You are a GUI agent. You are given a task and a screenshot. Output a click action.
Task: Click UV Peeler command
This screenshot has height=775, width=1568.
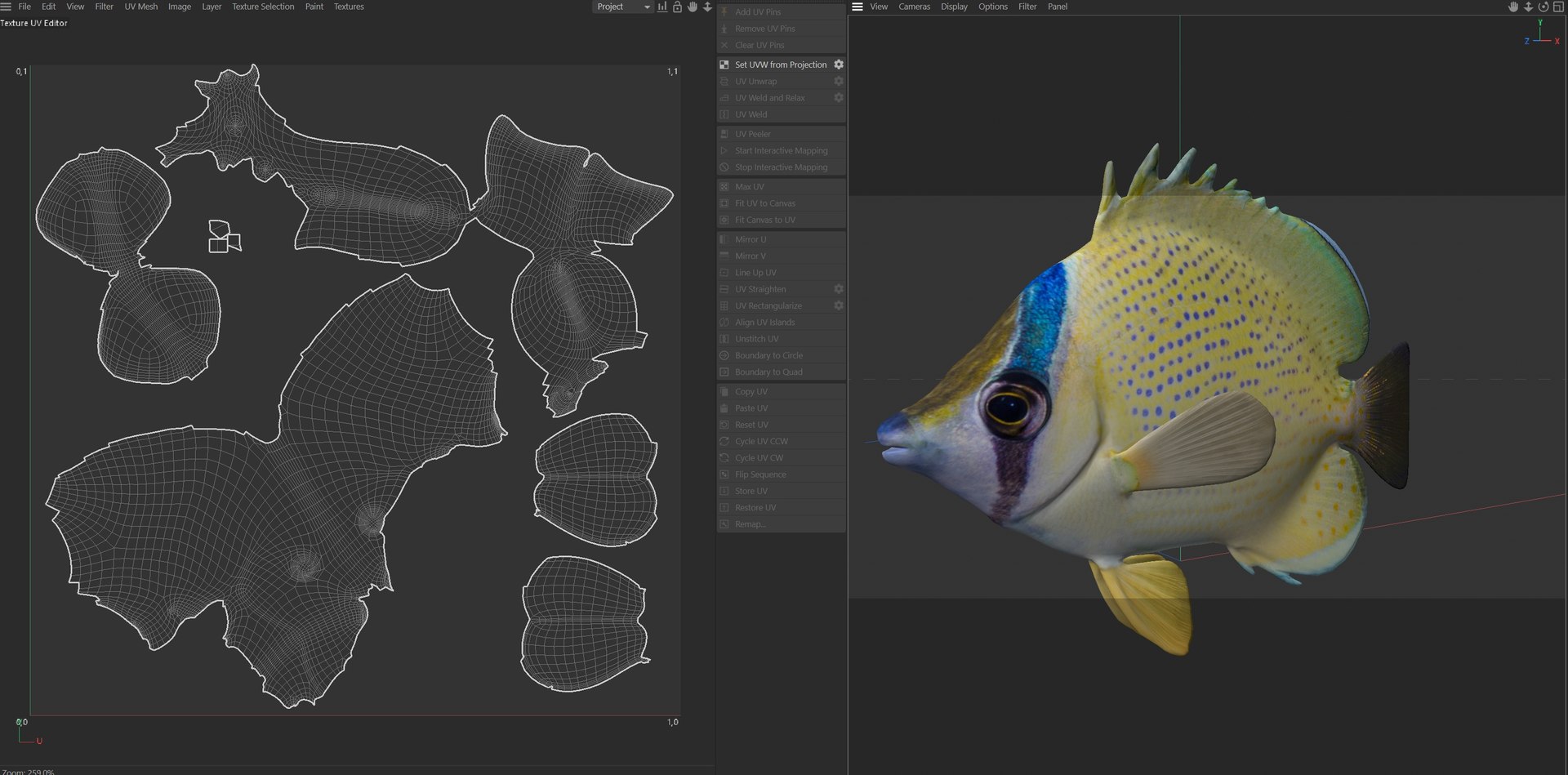[x=781, y=134]
